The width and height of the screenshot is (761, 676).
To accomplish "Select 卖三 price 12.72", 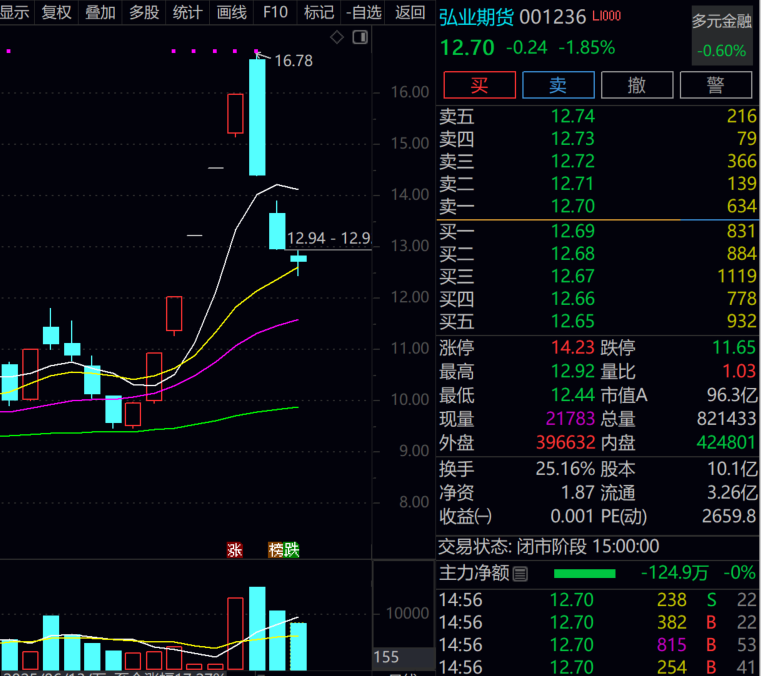I will point(573,161).
